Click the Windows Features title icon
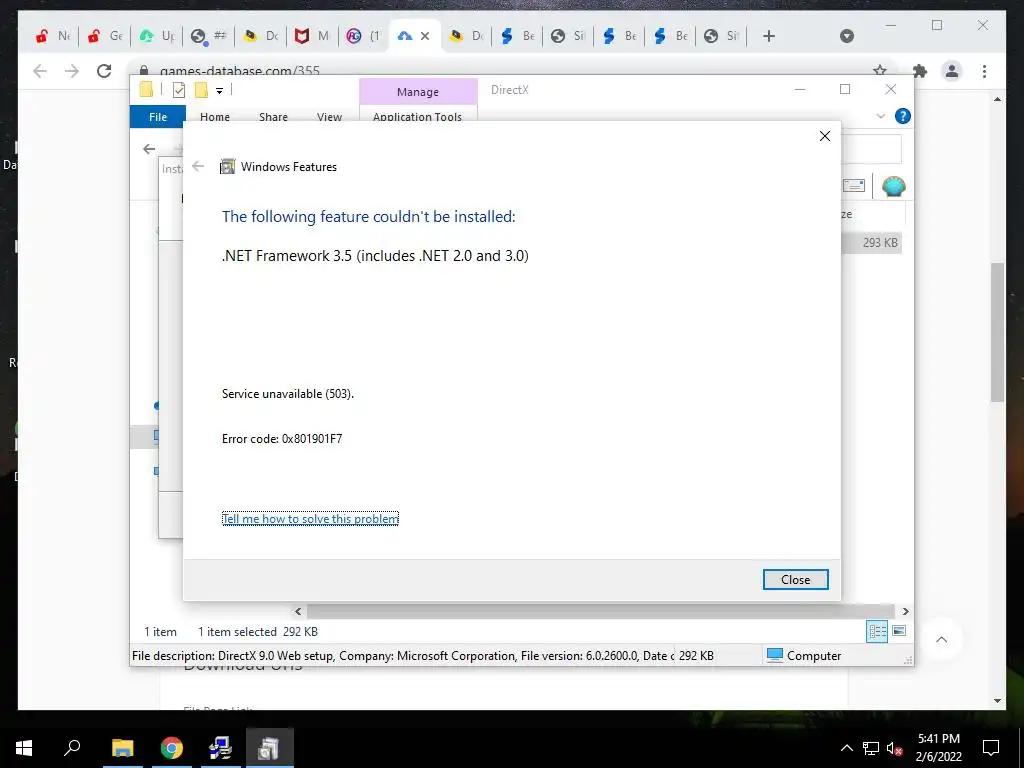This screenshot has width=1024, height=768. tap(227, 167)
